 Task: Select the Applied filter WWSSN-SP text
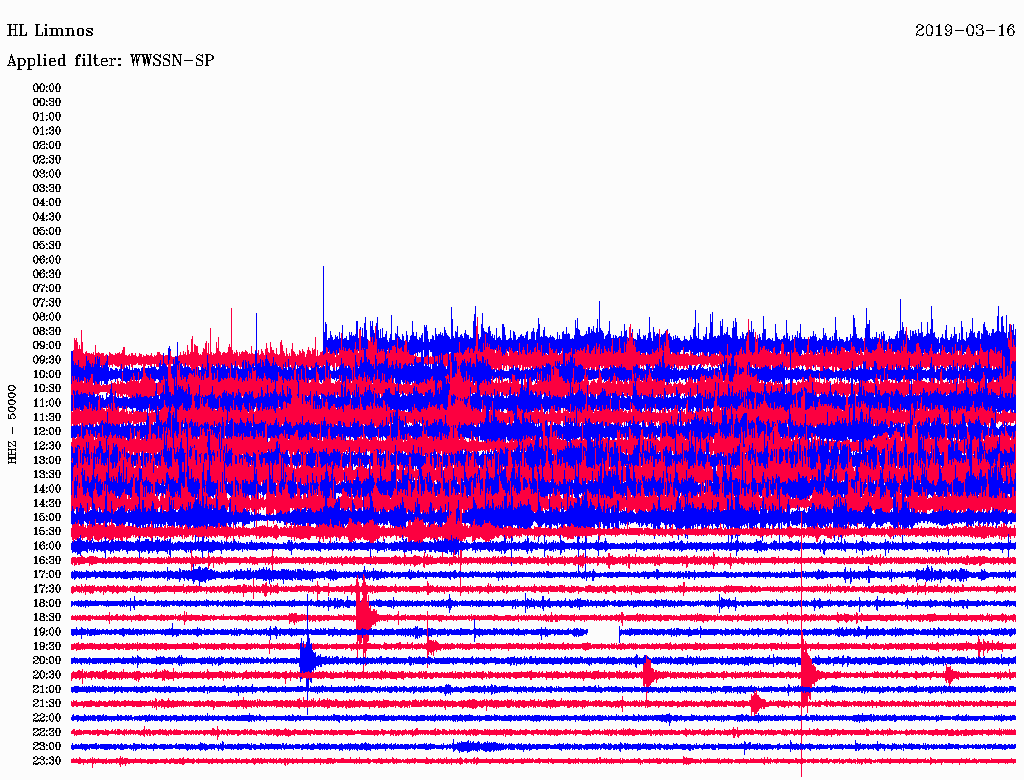[x=110, y=61]
